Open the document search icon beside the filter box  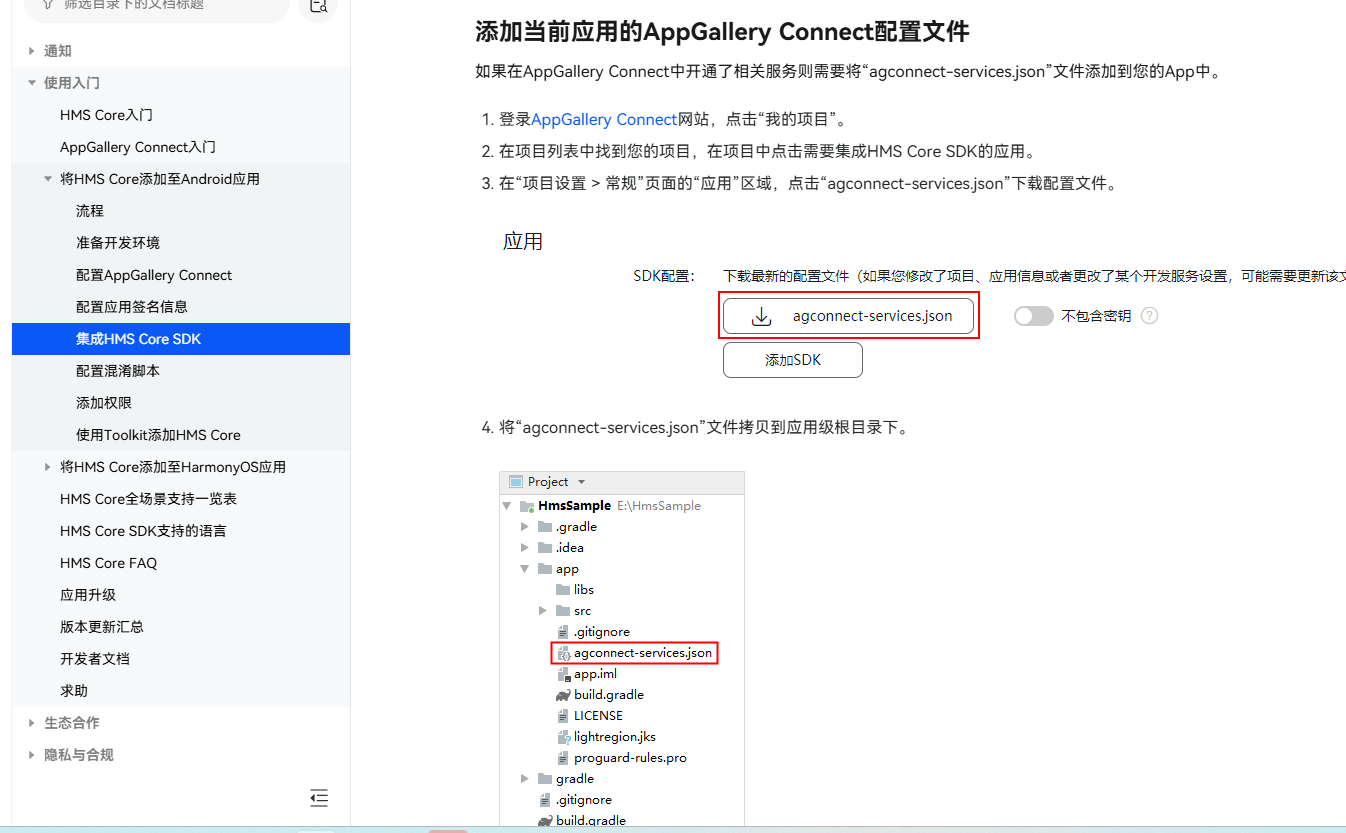point(318,6)
